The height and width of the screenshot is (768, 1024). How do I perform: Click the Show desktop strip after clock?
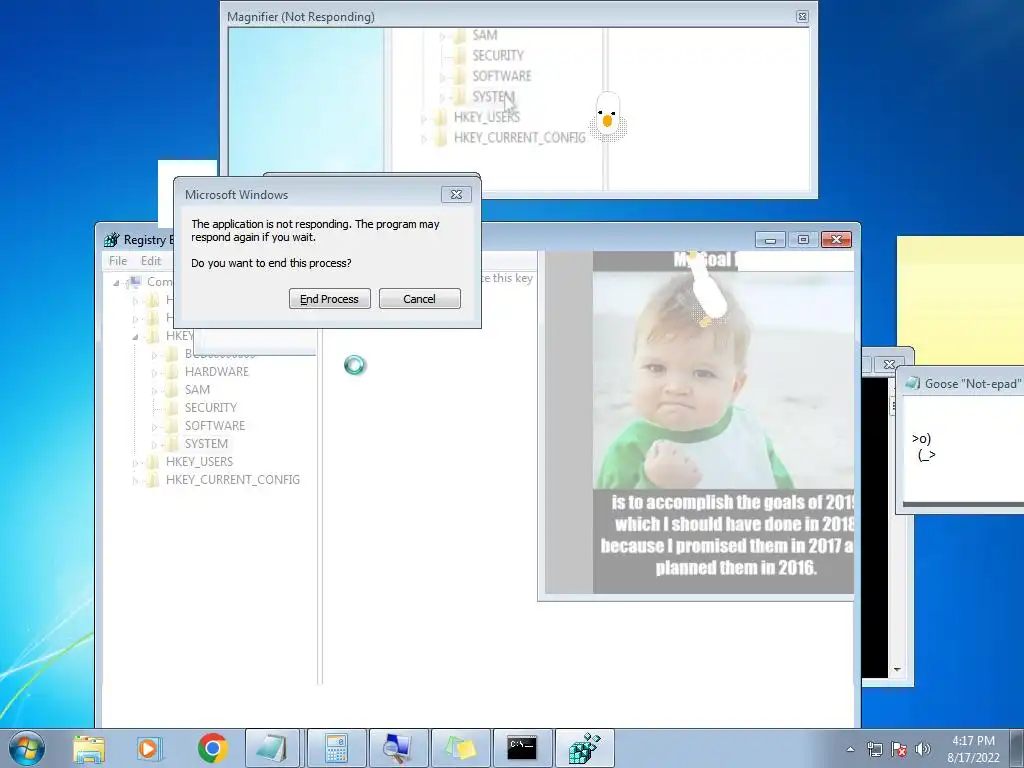(1018, 748)
